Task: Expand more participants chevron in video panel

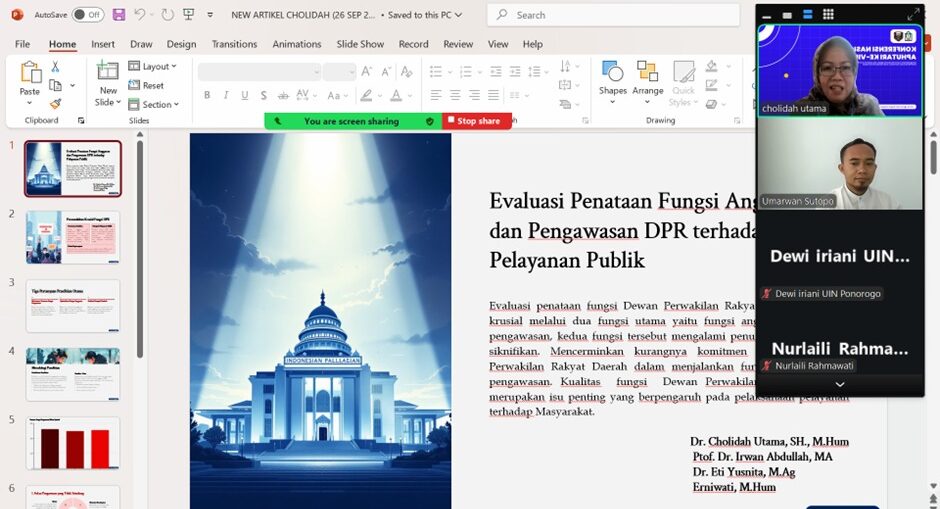Action: click(839, 384)
